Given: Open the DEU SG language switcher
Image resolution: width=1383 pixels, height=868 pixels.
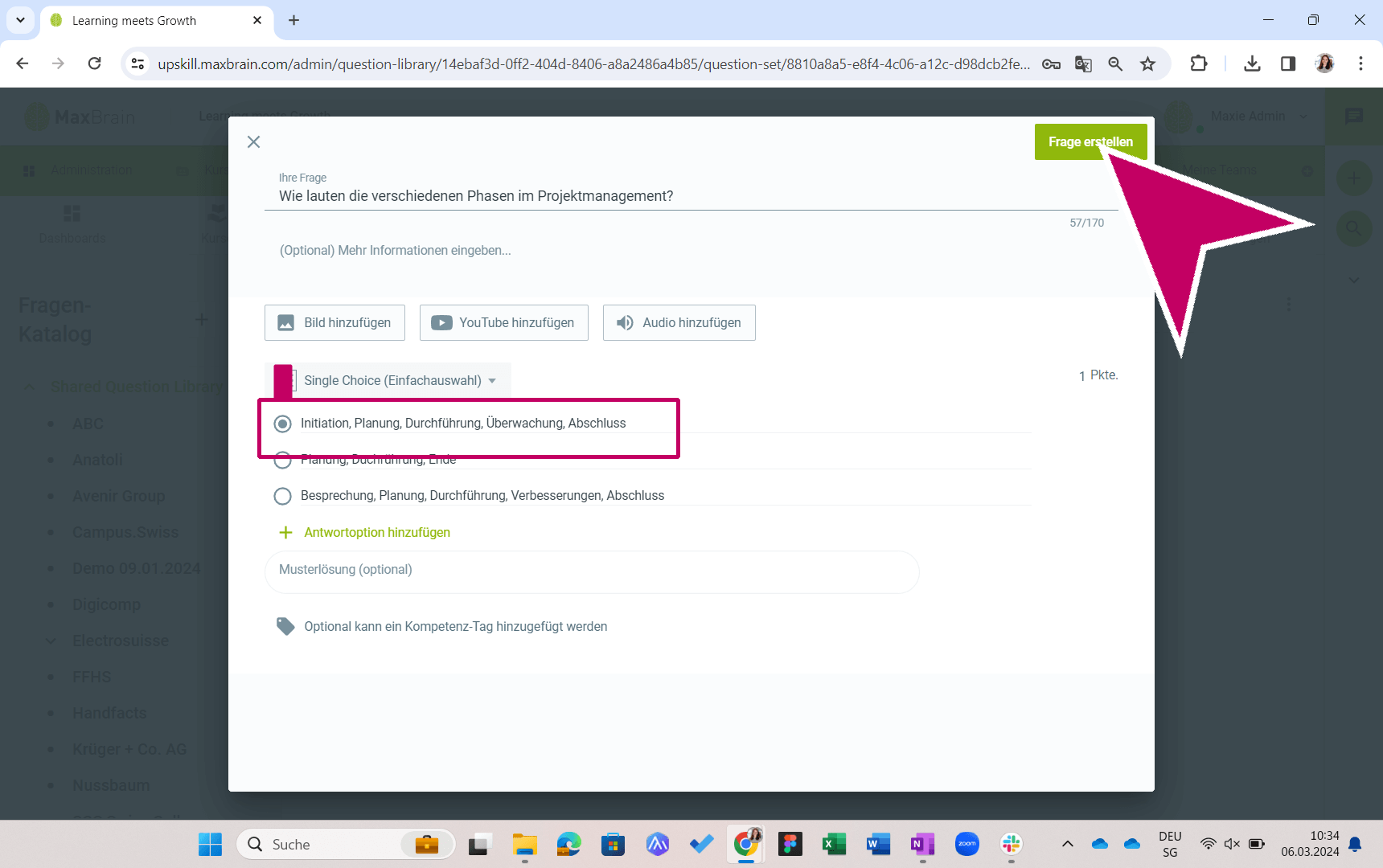Looking at the screenshot, I should click(1170, 844).
